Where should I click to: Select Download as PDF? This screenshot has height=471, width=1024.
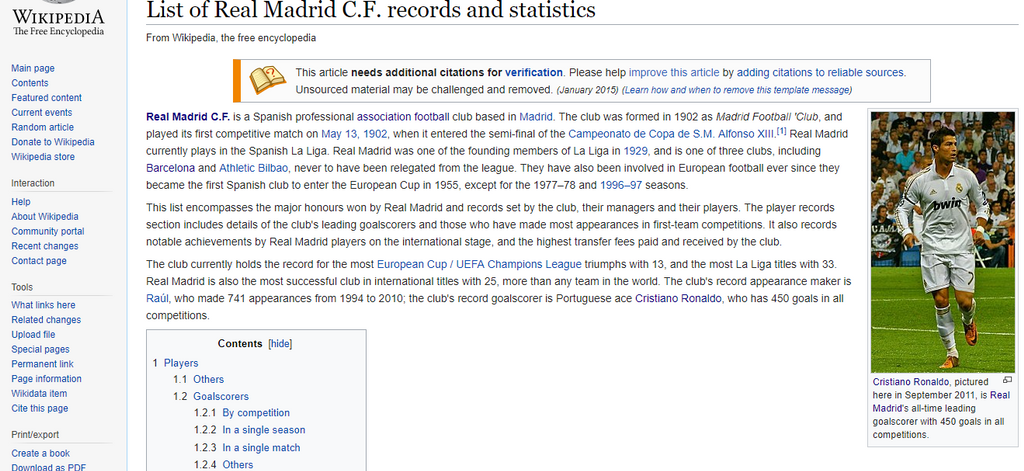pos(48,467)
